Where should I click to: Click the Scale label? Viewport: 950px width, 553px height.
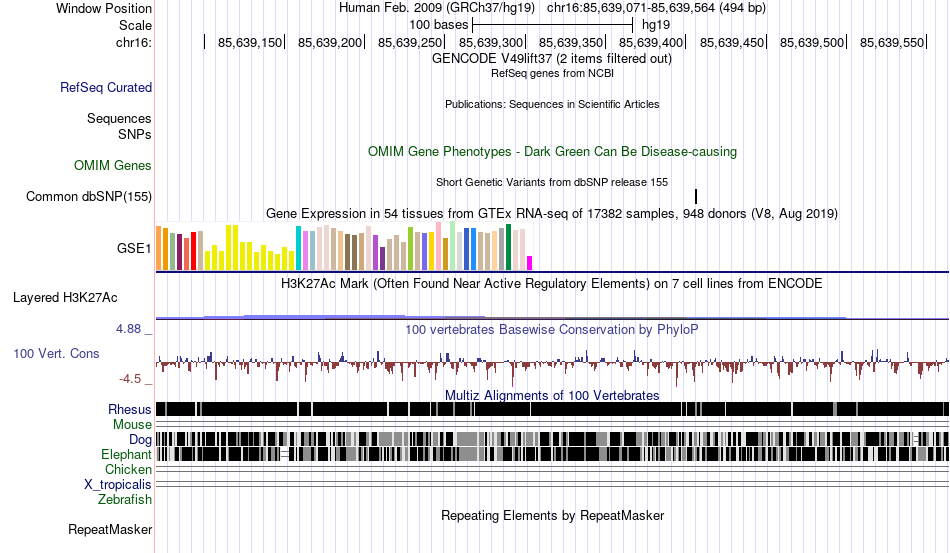[x=135, y=25]
